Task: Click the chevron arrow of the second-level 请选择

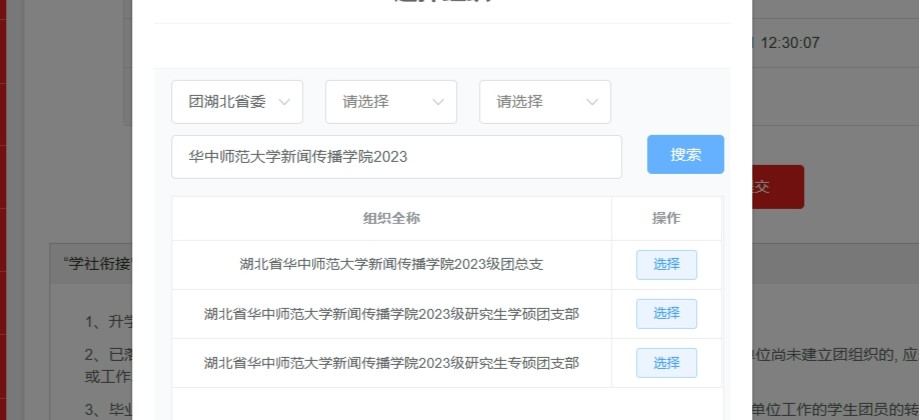Action: 438,102
